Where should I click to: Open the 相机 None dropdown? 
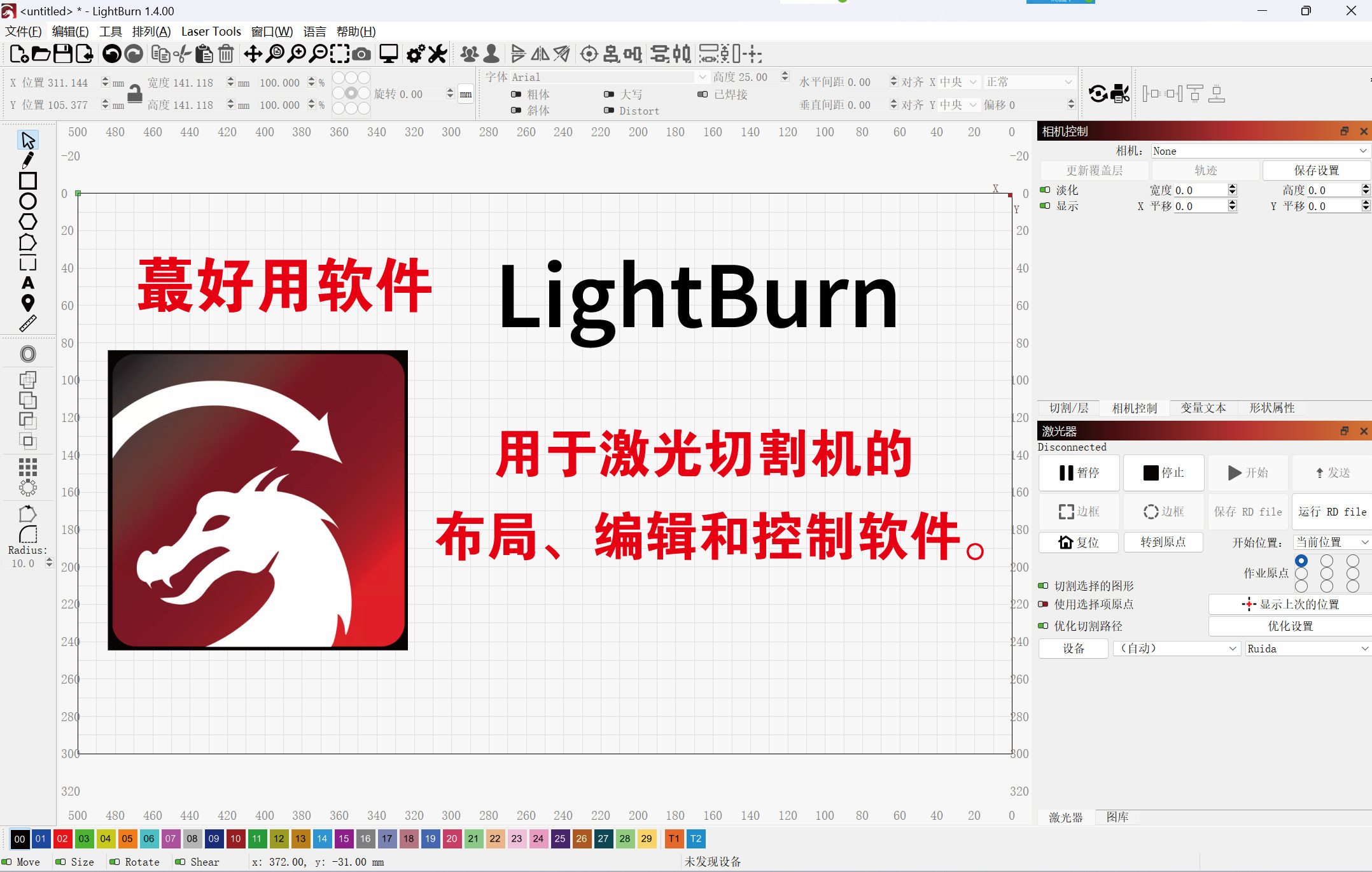(1260, 151)
